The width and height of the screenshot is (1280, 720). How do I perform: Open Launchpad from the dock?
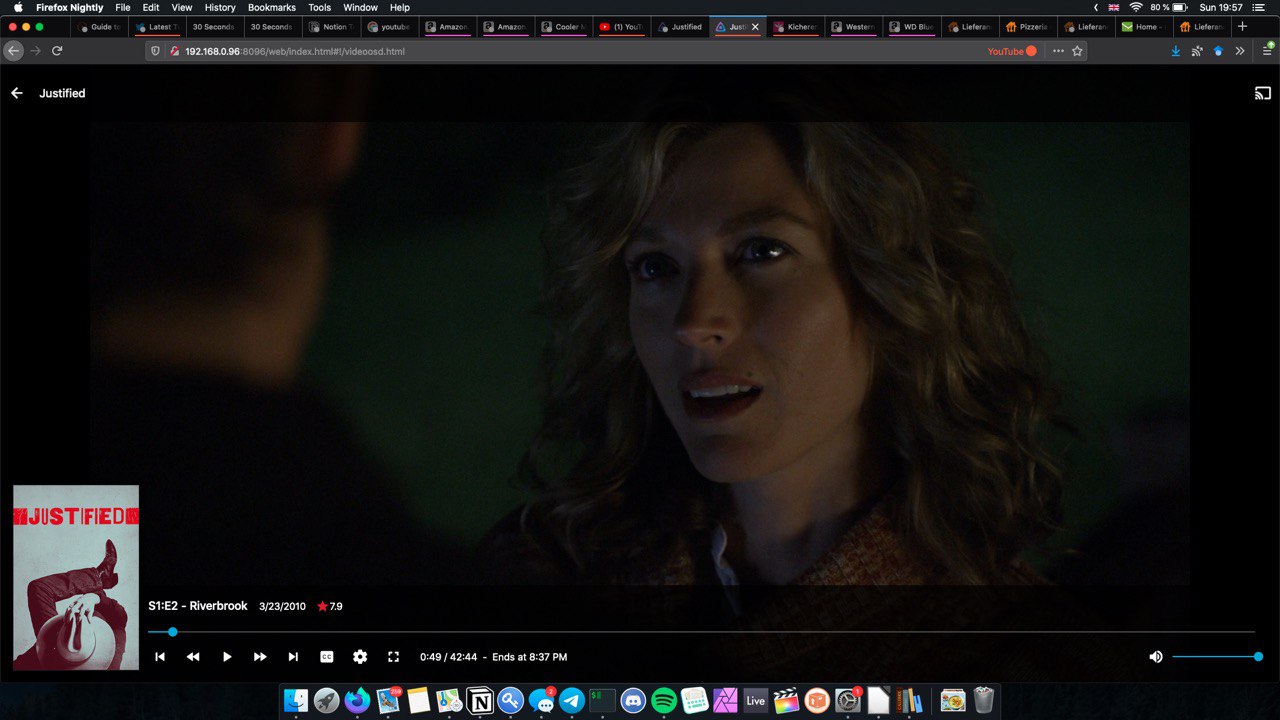(x=326, y=700)
